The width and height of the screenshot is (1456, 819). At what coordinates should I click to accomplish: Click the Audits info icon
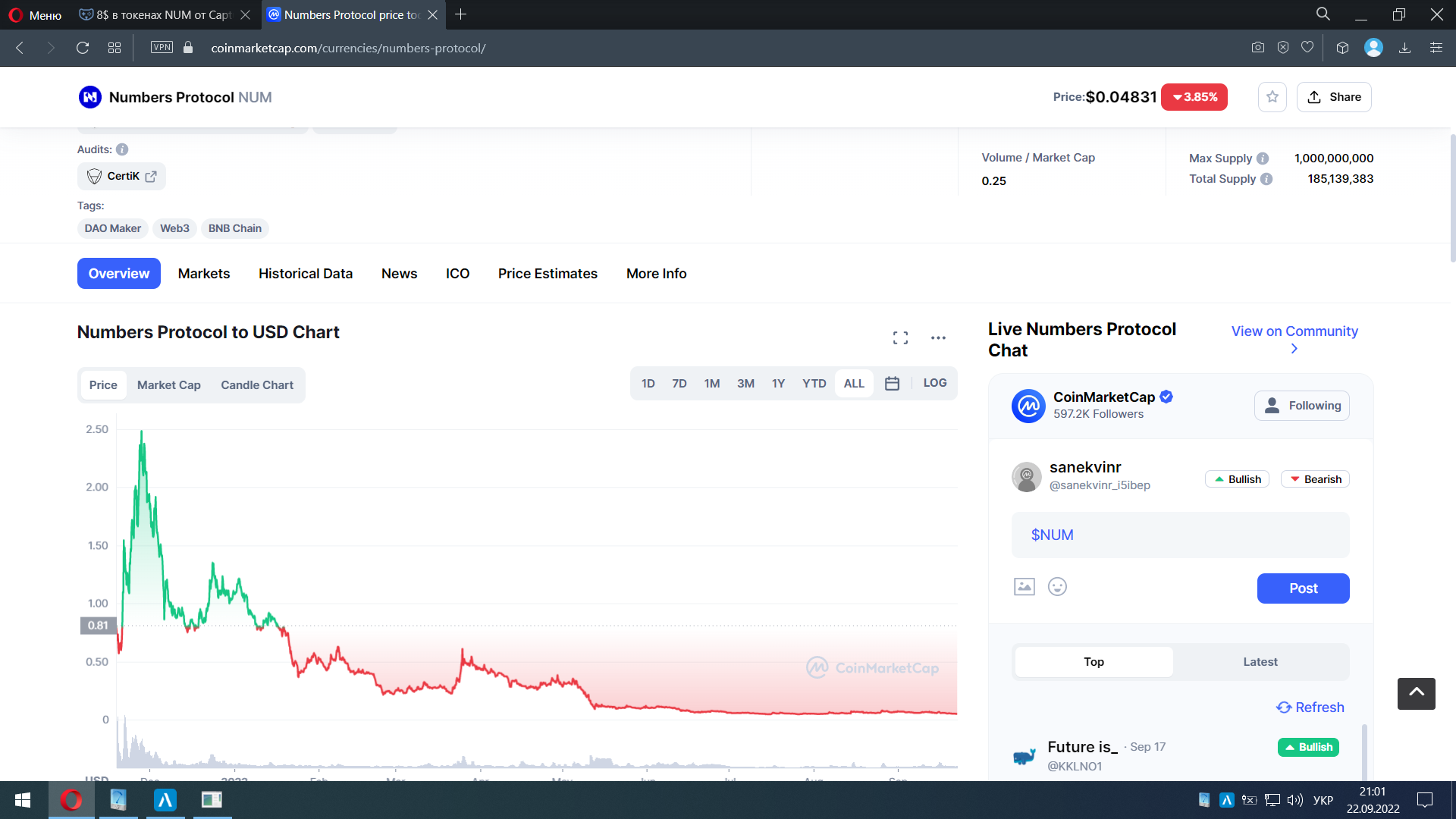[x=122, y=149]
